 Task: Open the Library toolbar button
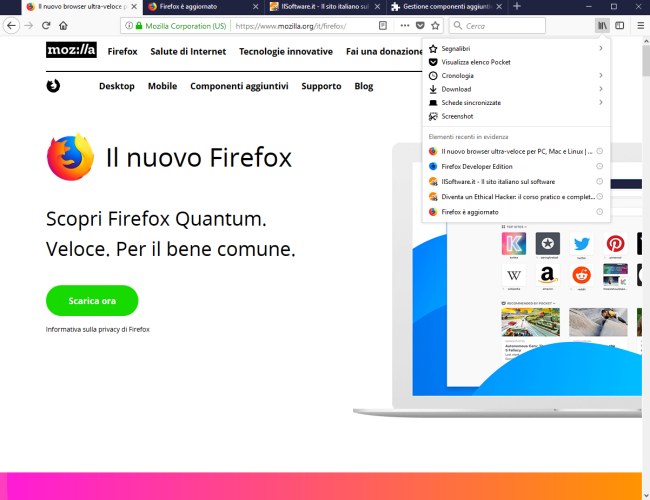pos(602,26)
